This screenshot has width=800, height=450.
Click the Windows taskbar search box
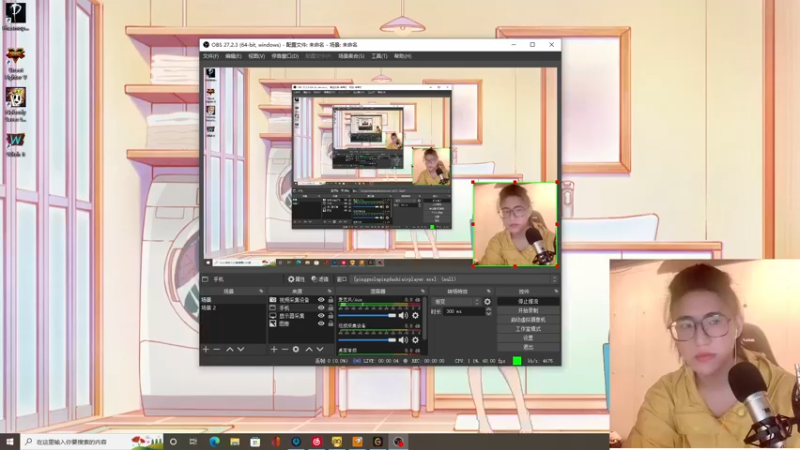point(92,442)
